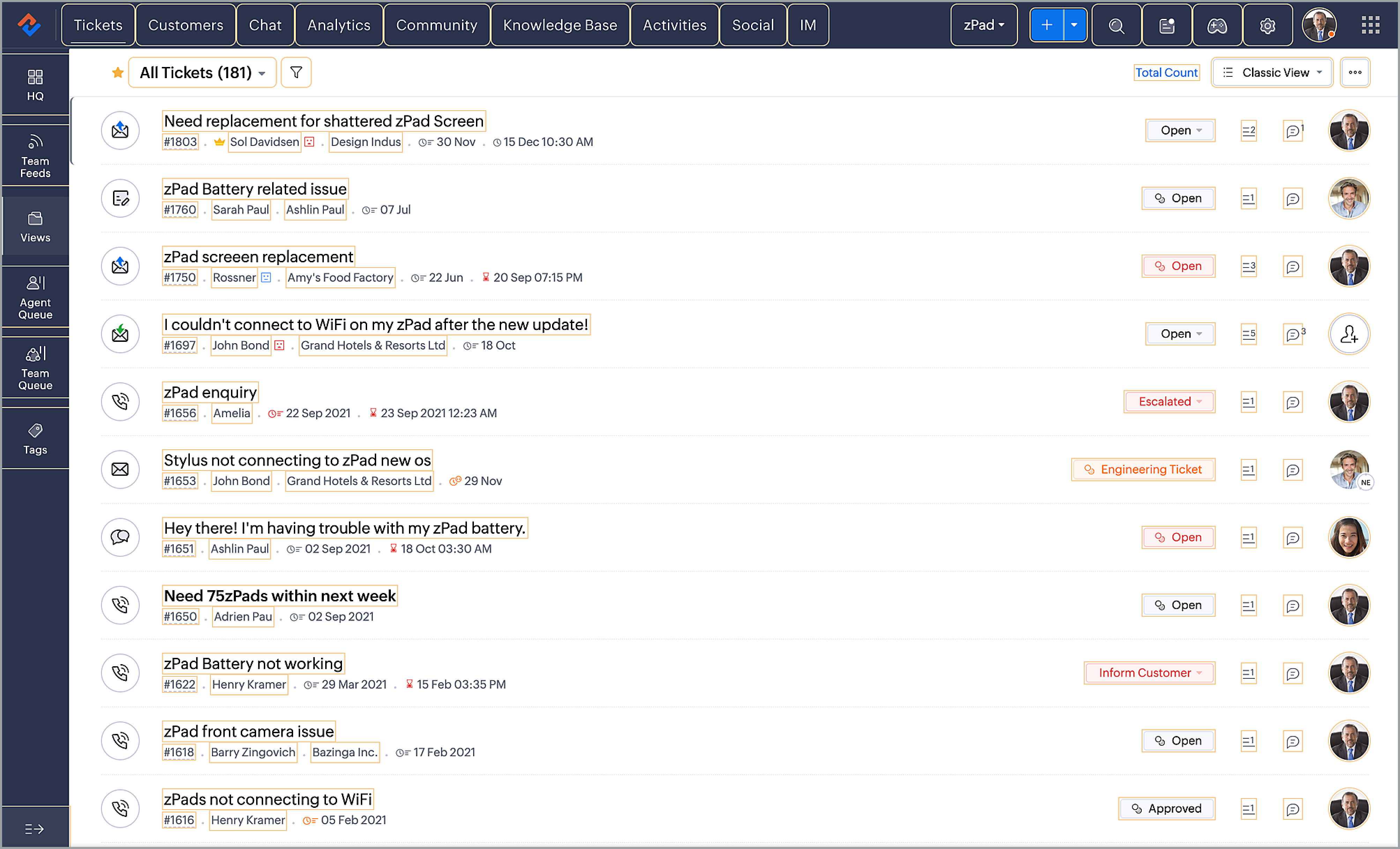Open the apps grid icon
The height and width of the screenshot is (849, 1400).
(1370, 25)
